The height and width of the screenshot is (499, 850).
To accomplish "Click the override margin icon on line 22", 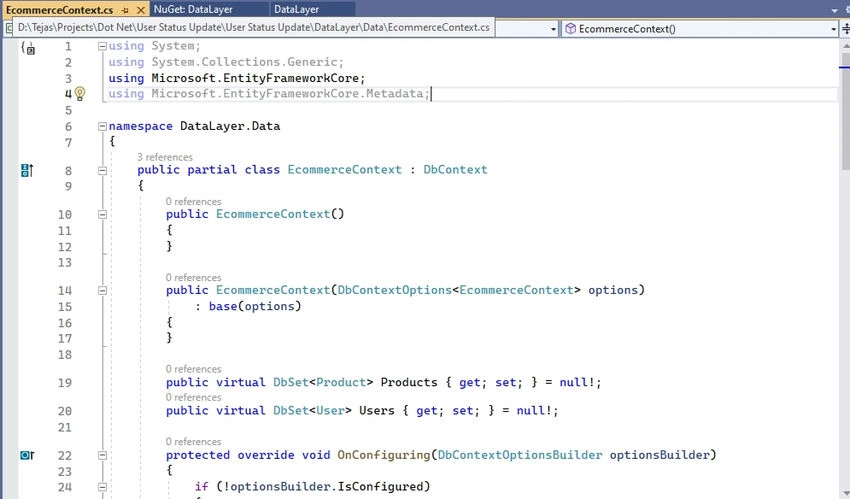I will (27, 455).
